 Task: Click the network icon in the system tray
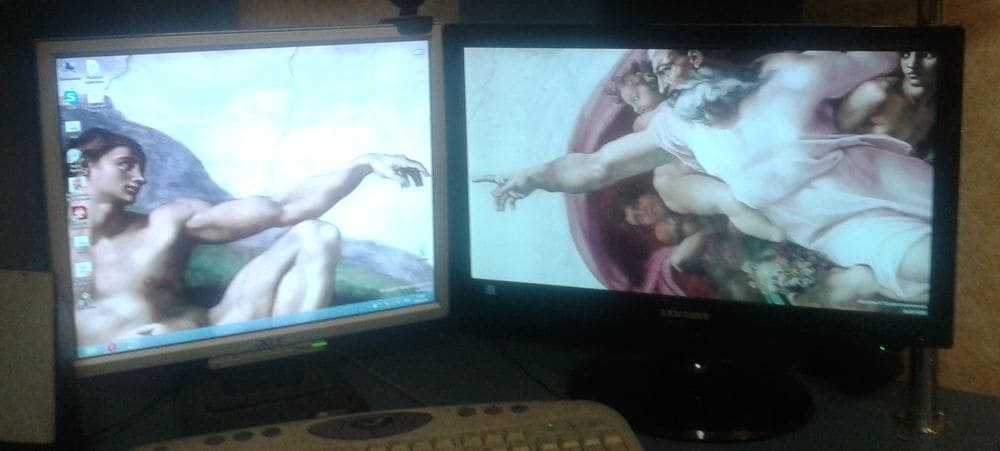tap(381, 300)
